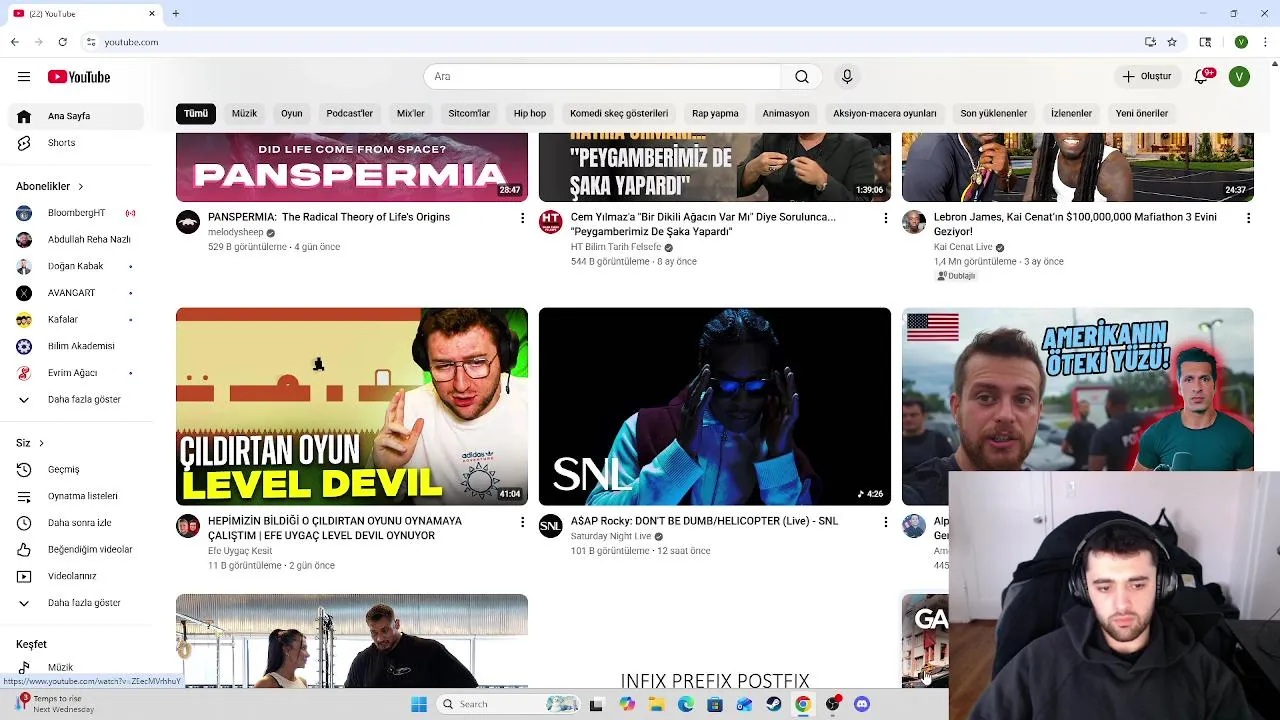Open options menu for LEVEL DEVIL video
1280x720 pixels.
click(522, 522)
